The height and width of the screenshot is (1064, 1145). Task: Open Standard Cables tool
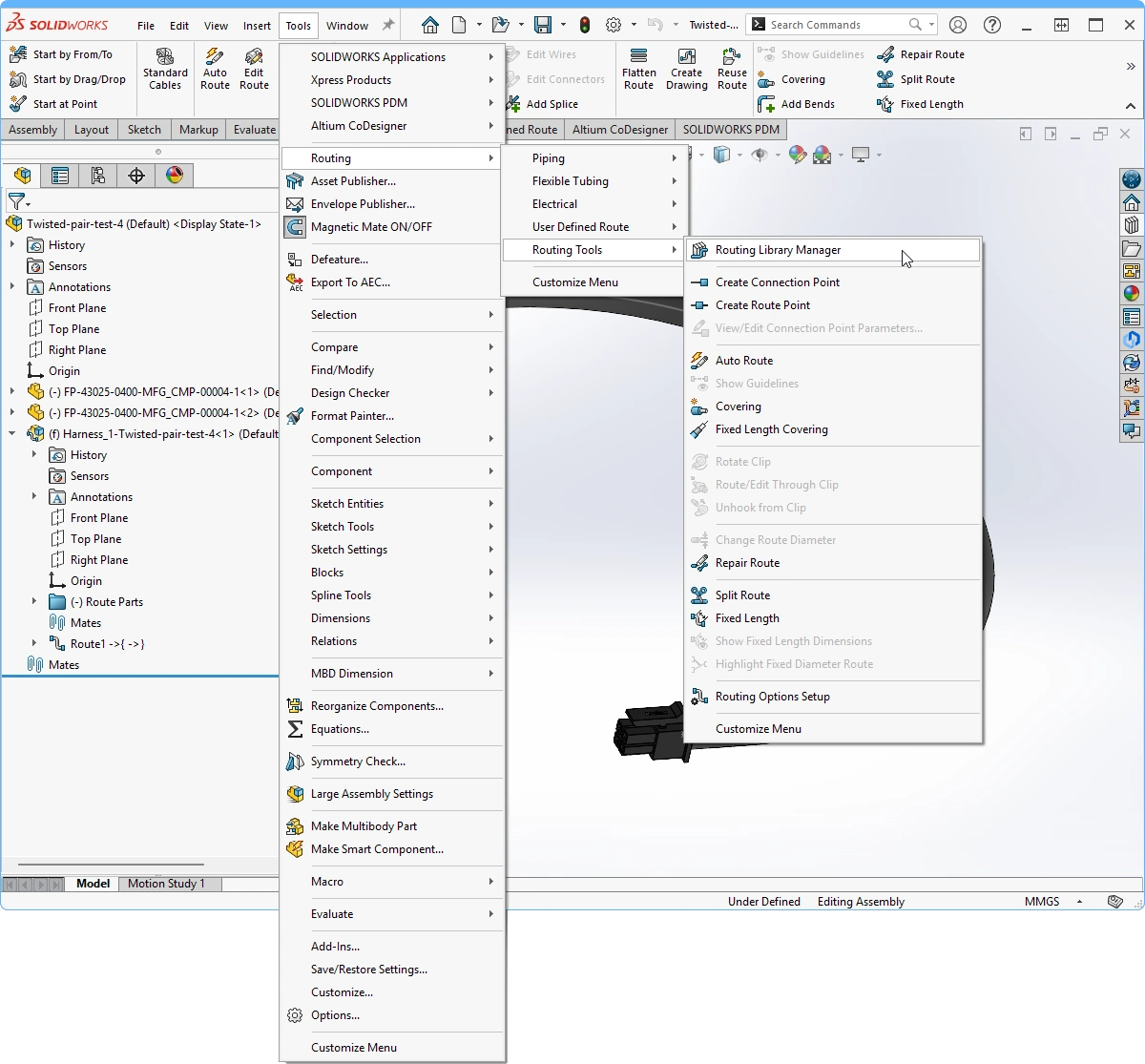pyautogui.click(x=165, y=69)
